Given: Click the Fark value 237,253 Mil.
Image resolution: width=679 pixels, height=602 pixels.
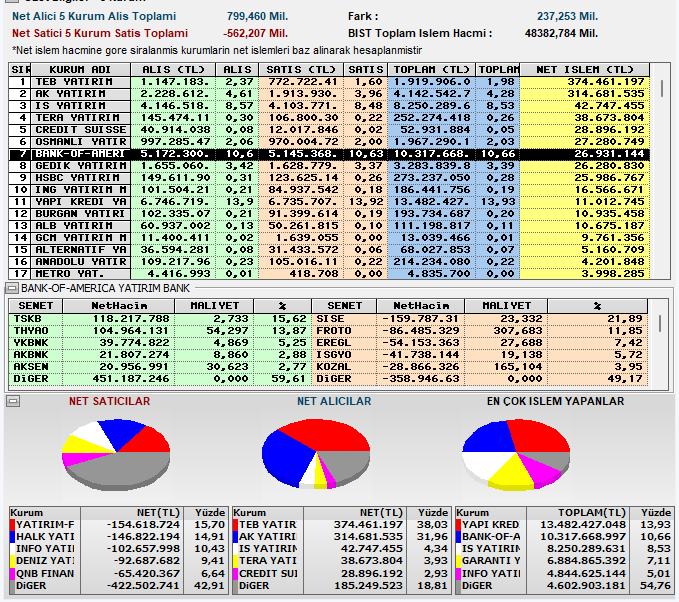Looking at the screenshot, I should click(x=567, y=16).
